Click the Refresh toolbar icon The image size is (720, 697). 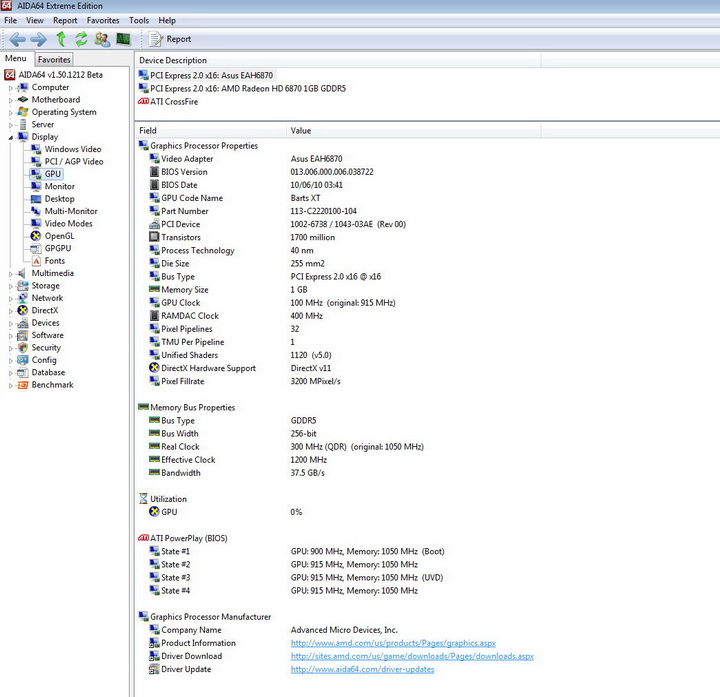[81, 39]
